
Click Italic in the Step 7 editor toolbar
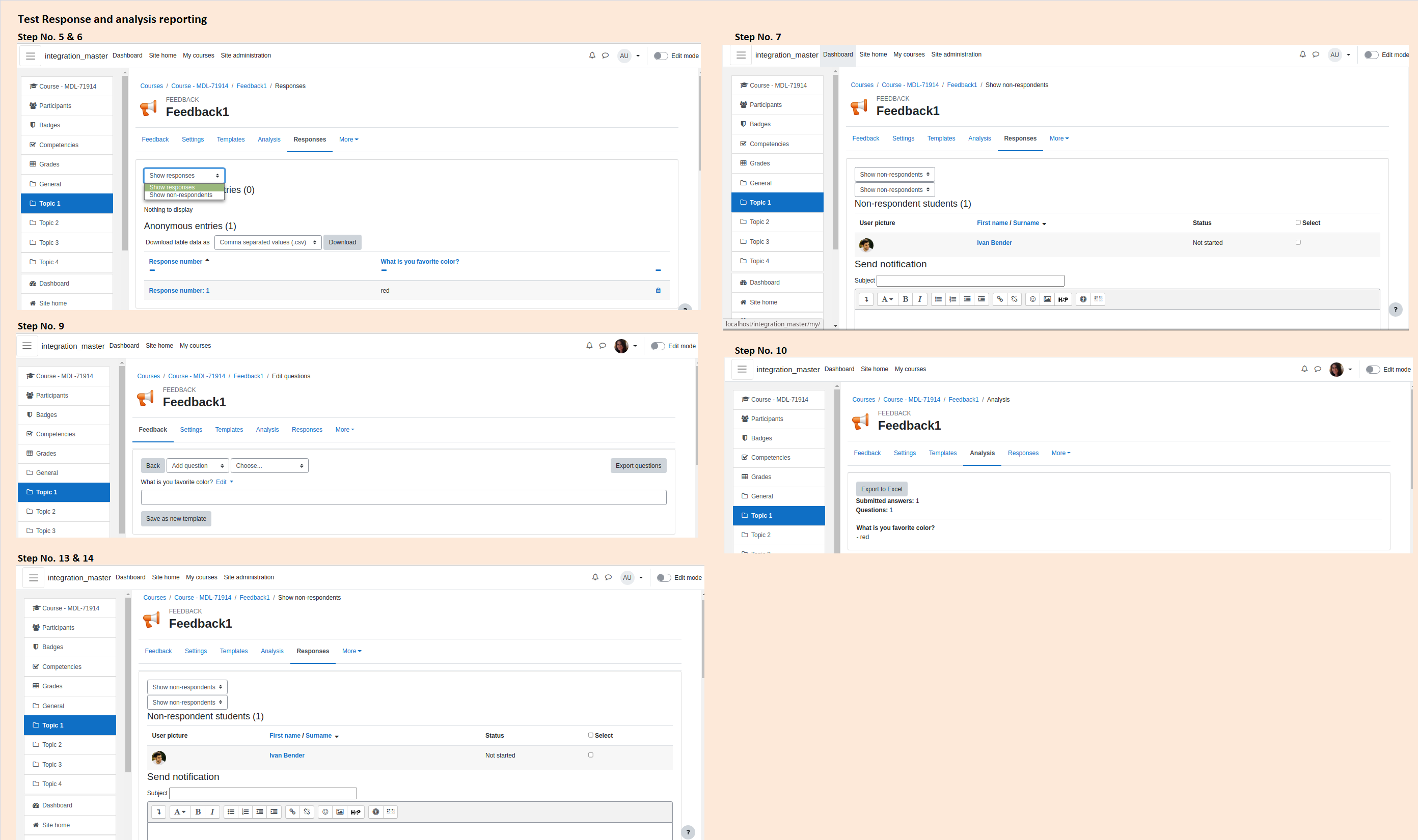(x=920, y=299)
